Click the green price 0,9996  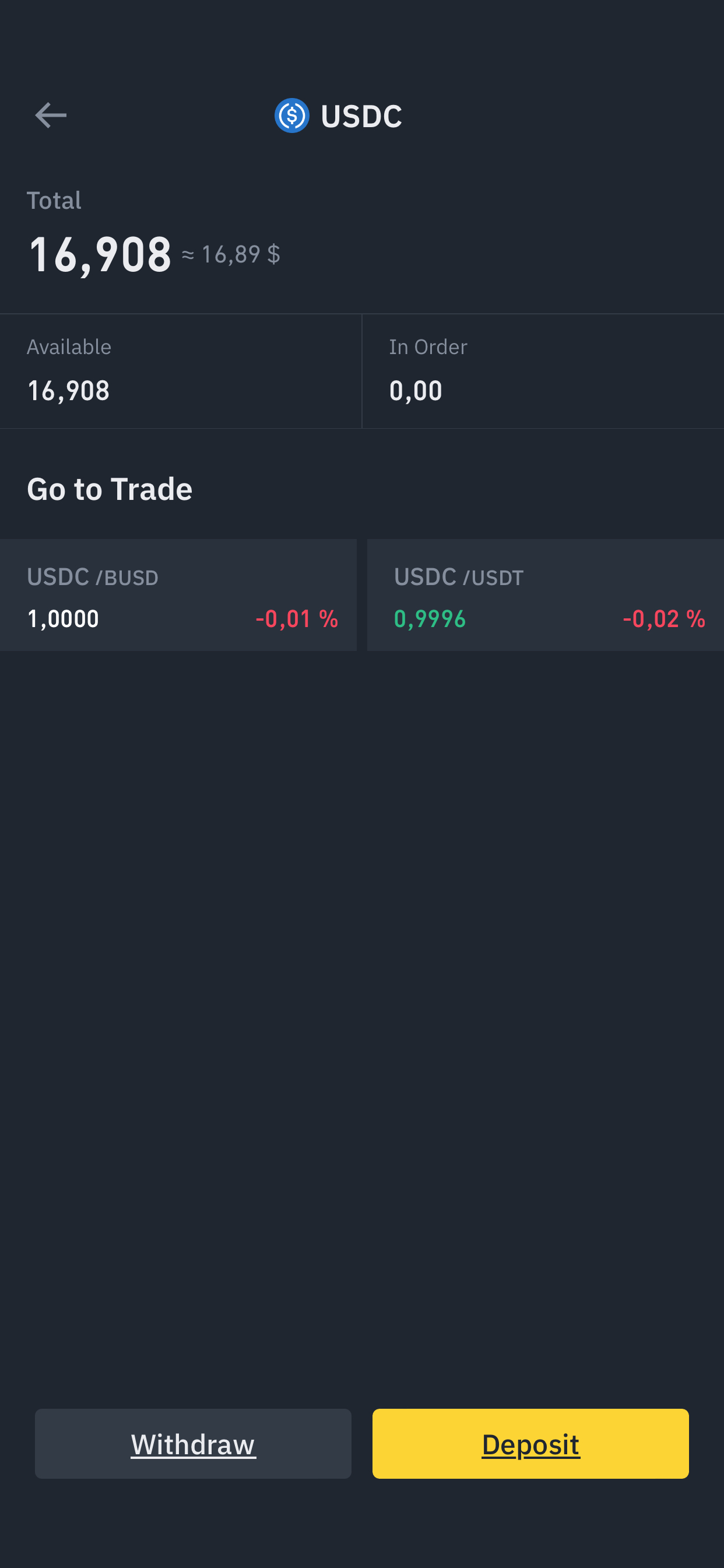coord(430,619)
